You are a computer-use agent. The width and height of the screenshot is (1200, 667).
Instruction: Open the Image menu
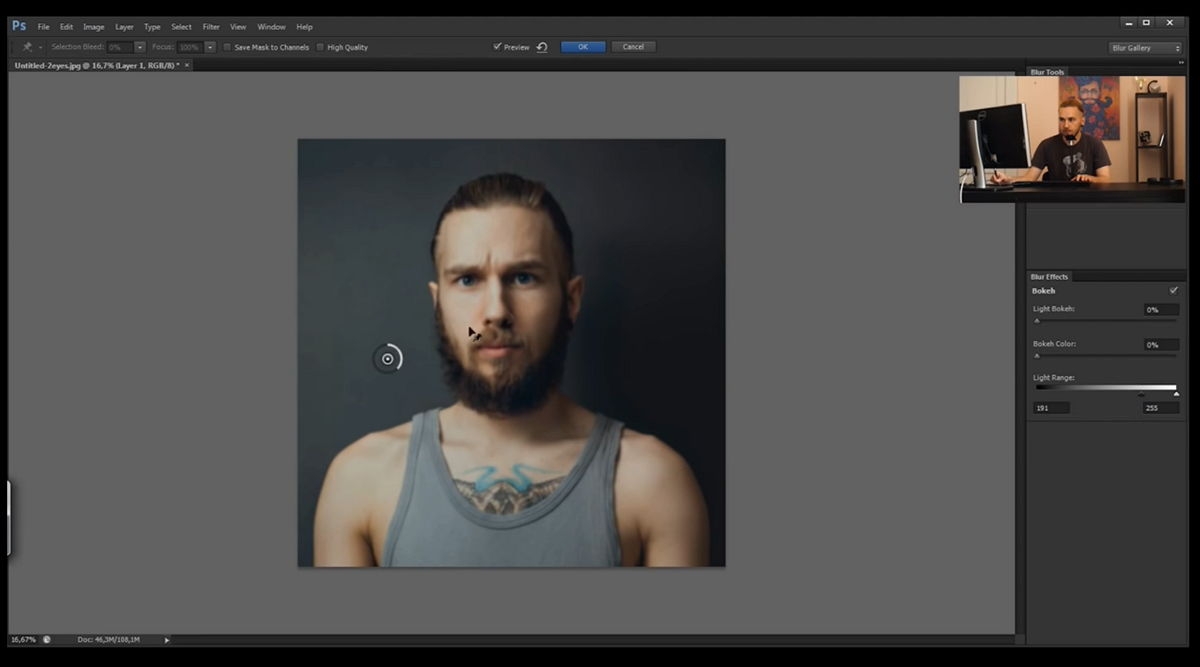coord(94,27)
